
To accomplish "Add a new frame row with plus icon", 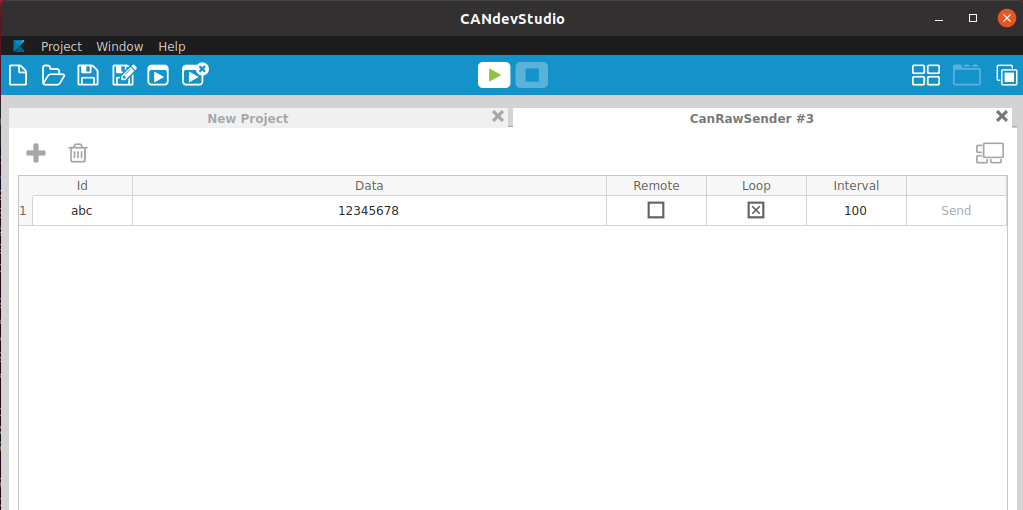I will [36, 153].
